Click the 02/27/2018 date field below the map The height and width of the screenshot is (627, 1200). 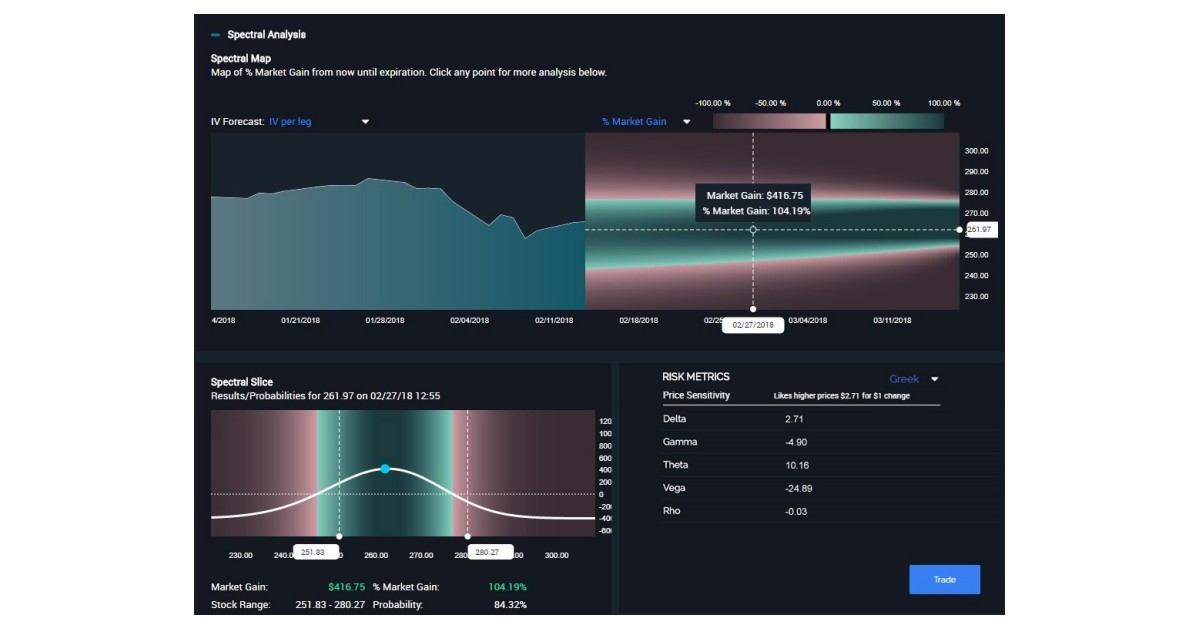tap(755, 323)
